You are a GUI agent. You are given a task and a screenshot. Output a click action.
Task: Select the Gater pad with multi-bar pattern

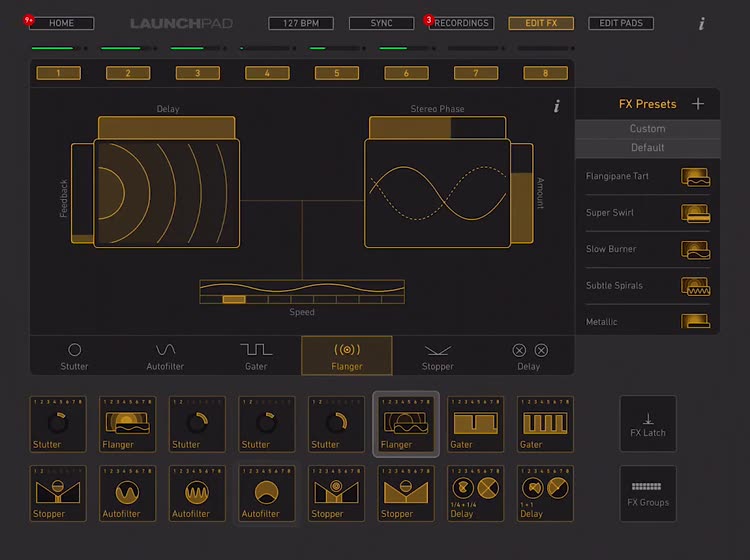point(545,424)
